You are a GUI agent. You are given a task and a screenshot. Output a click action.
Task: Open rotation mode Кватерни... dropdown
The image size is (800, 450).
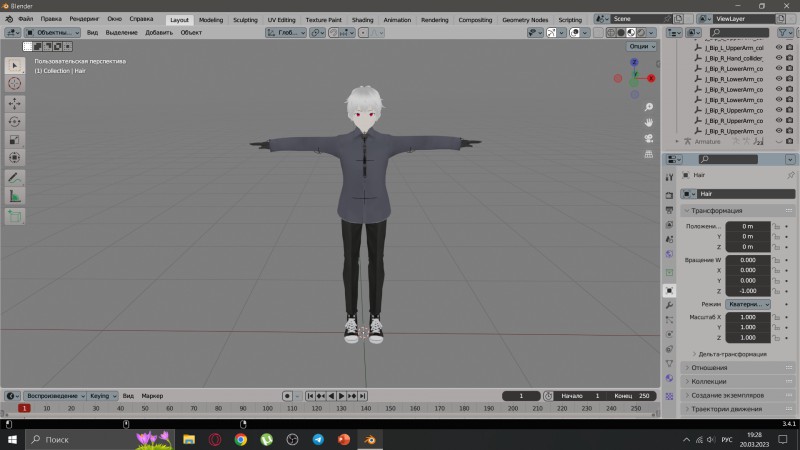pyautogui.click(x=748, y=304)
